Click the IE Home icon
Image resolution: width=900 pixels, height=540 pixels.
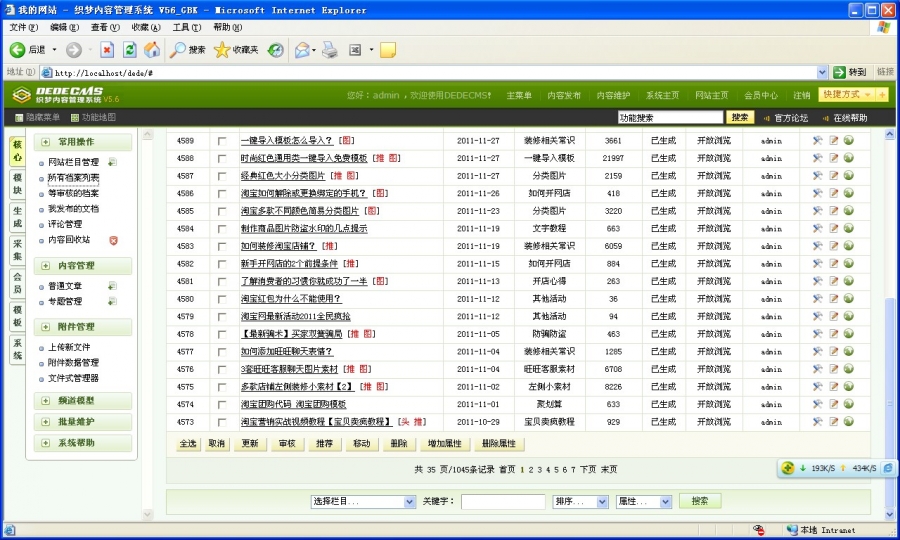tap(152, 50)
